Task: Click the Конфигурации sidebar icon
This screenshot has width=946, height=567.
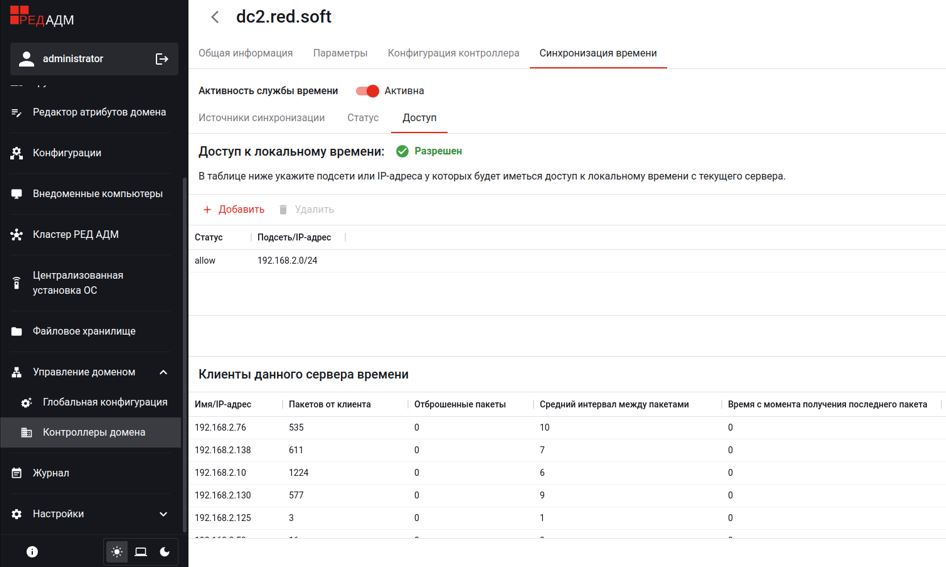Action: (x=16, y=153)
